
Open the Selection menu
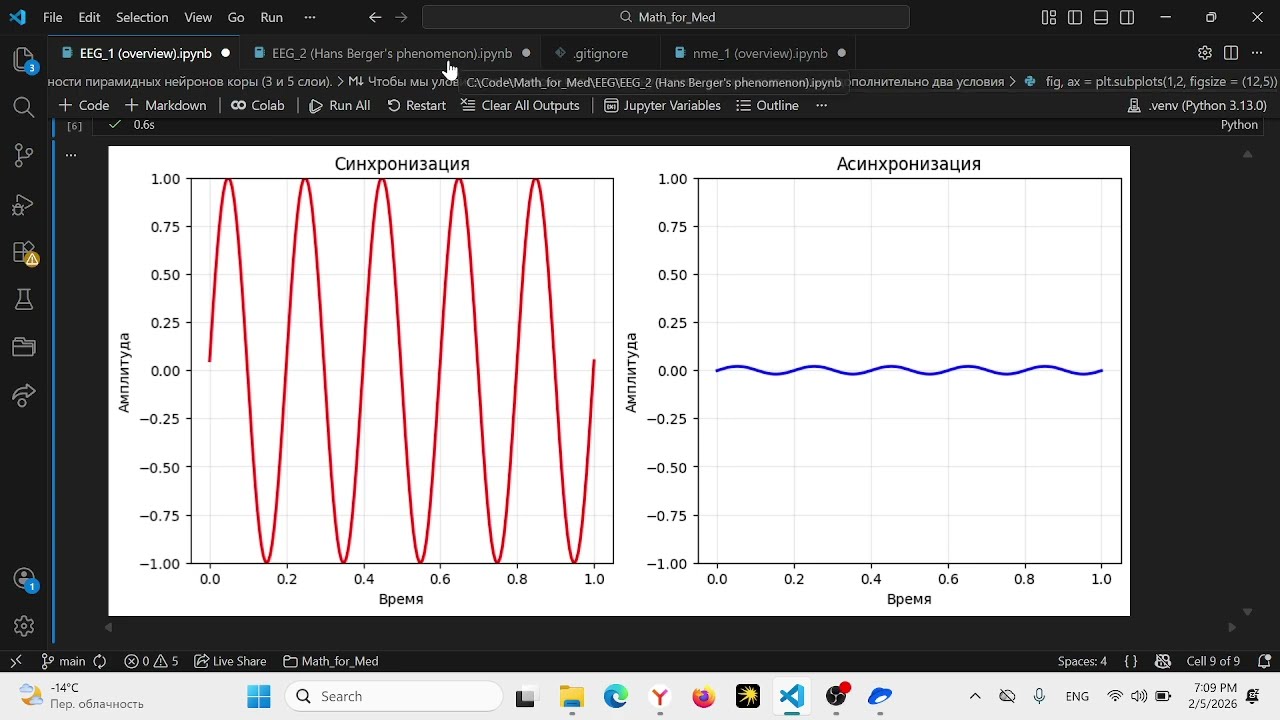pos(142,17)
